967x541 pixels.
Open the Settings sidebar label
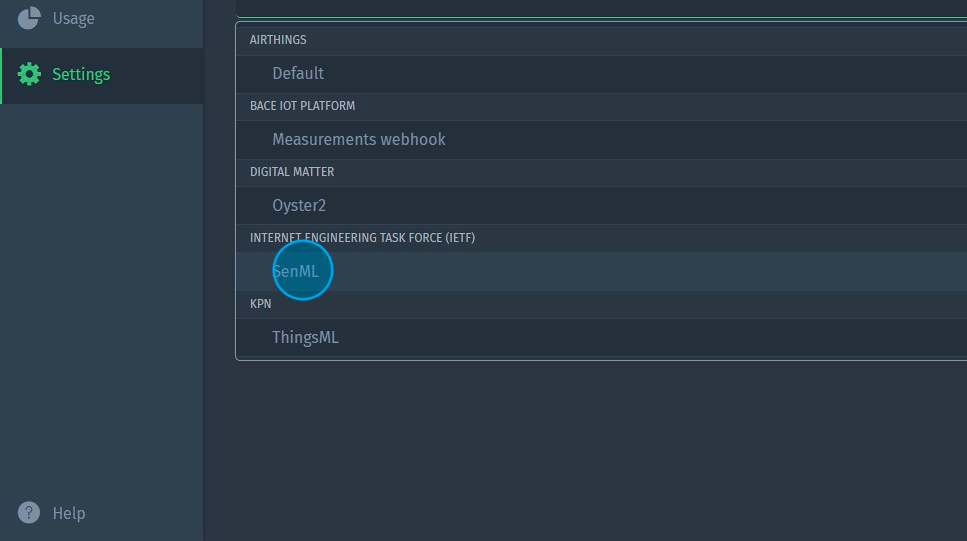(x=81, y=74)
